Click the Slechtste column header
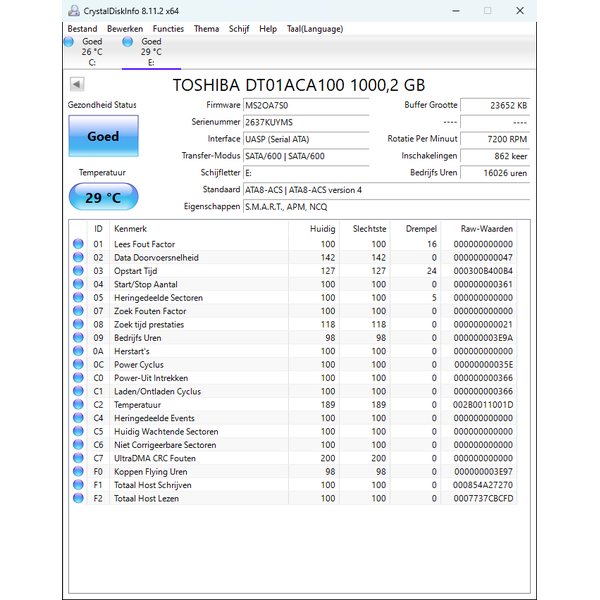Viewport: 600px width, 600px height. (x=365, y=229)
